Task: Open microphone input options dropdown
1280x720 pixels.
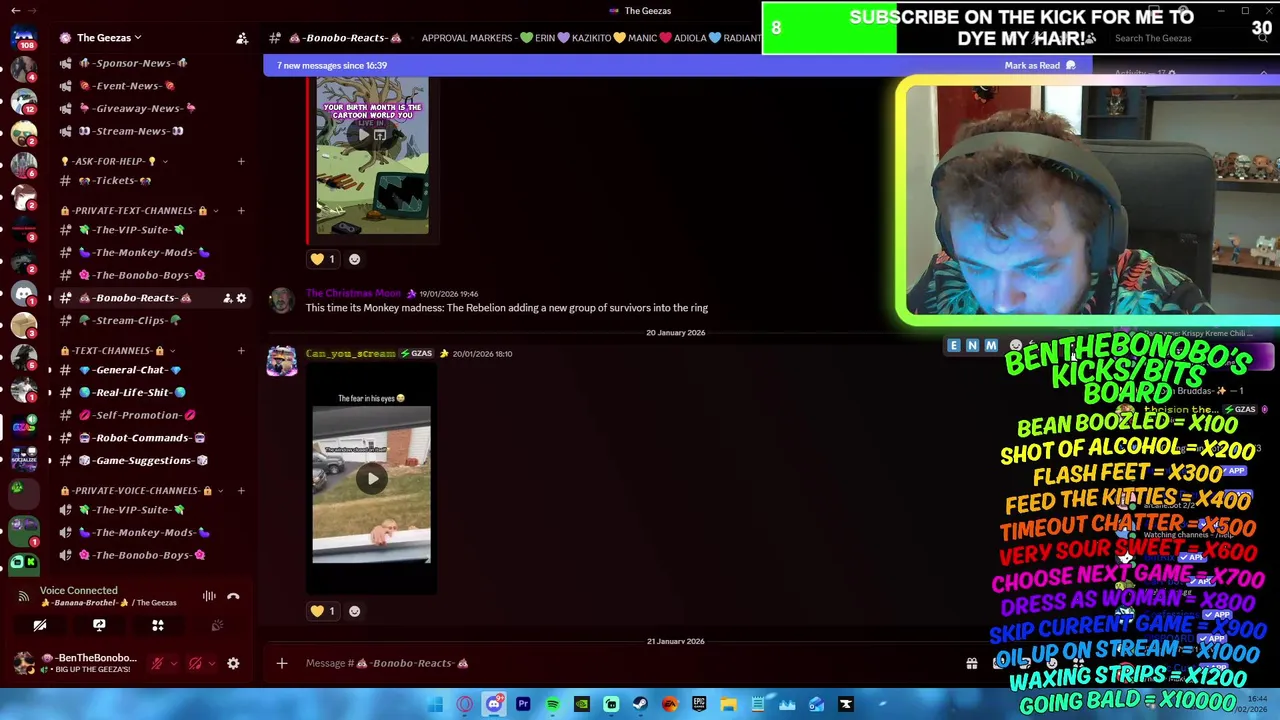Action: pyautogui.click(x=174, y=664)
